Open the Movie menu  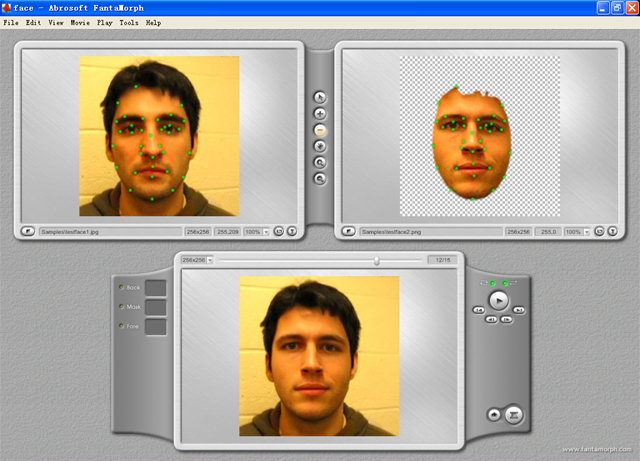[80, 22]
